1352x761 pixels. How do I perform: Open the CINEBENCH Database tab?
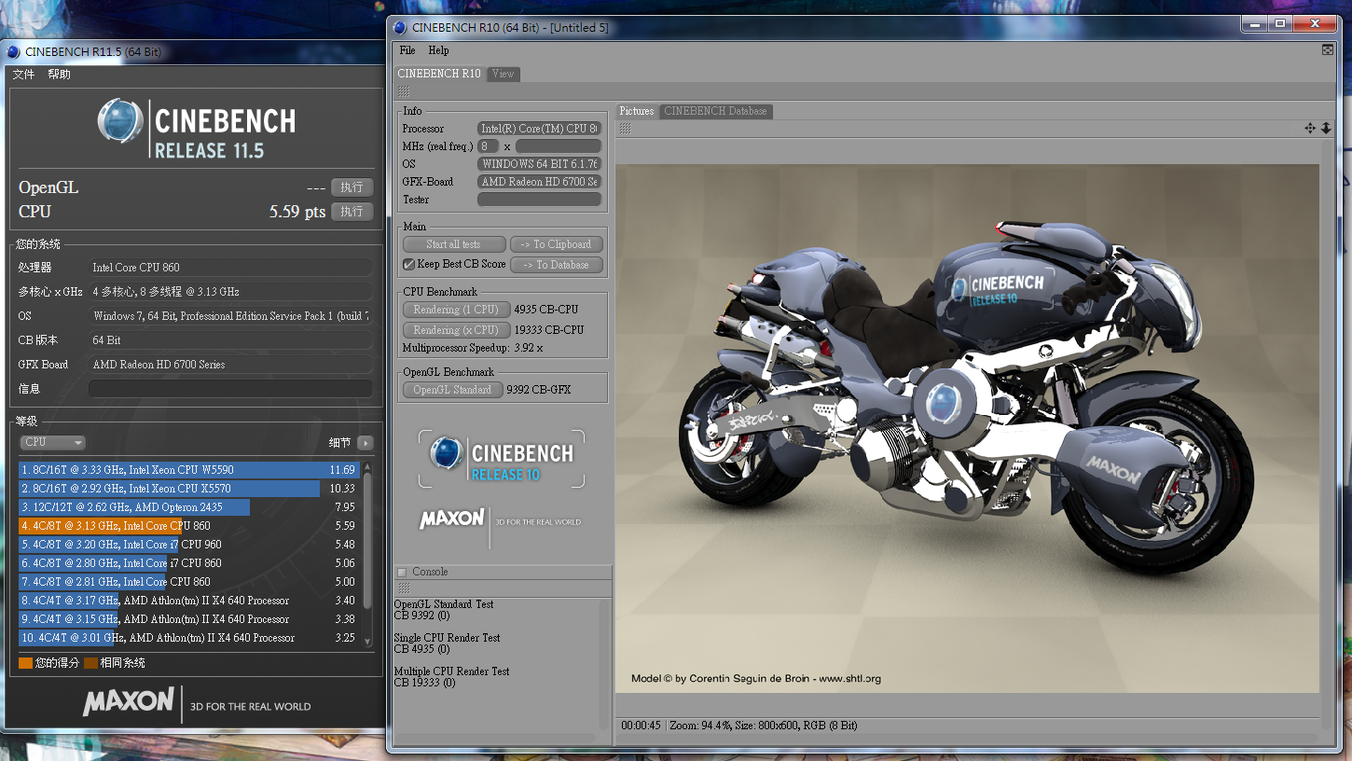(715, 111)
